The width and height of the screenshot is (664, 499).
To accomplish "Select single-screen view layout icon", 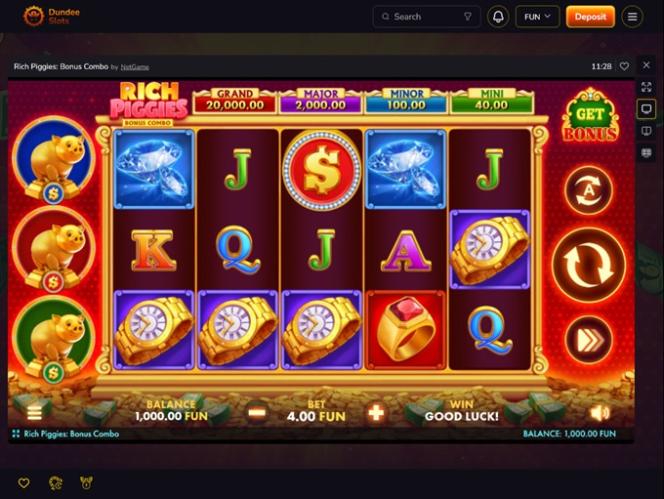I will point(646,109).
